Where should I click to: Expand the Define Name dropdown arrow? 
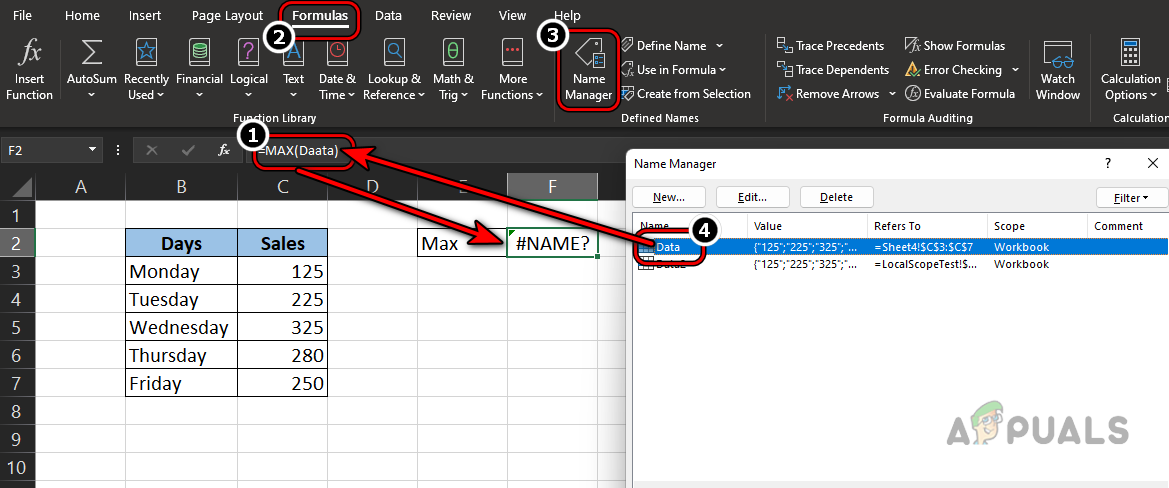719,45
